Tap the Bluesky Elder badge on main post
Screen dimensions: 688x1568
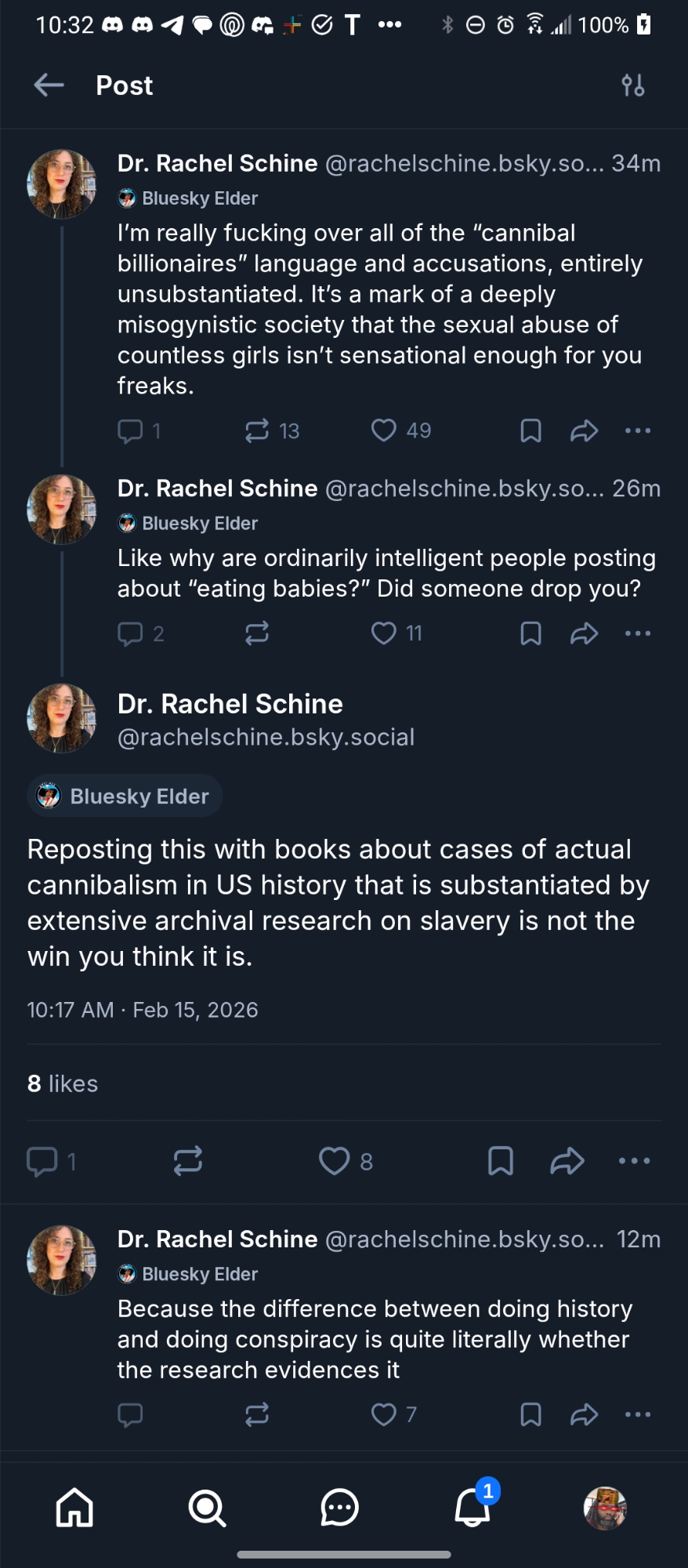[125, 797]
